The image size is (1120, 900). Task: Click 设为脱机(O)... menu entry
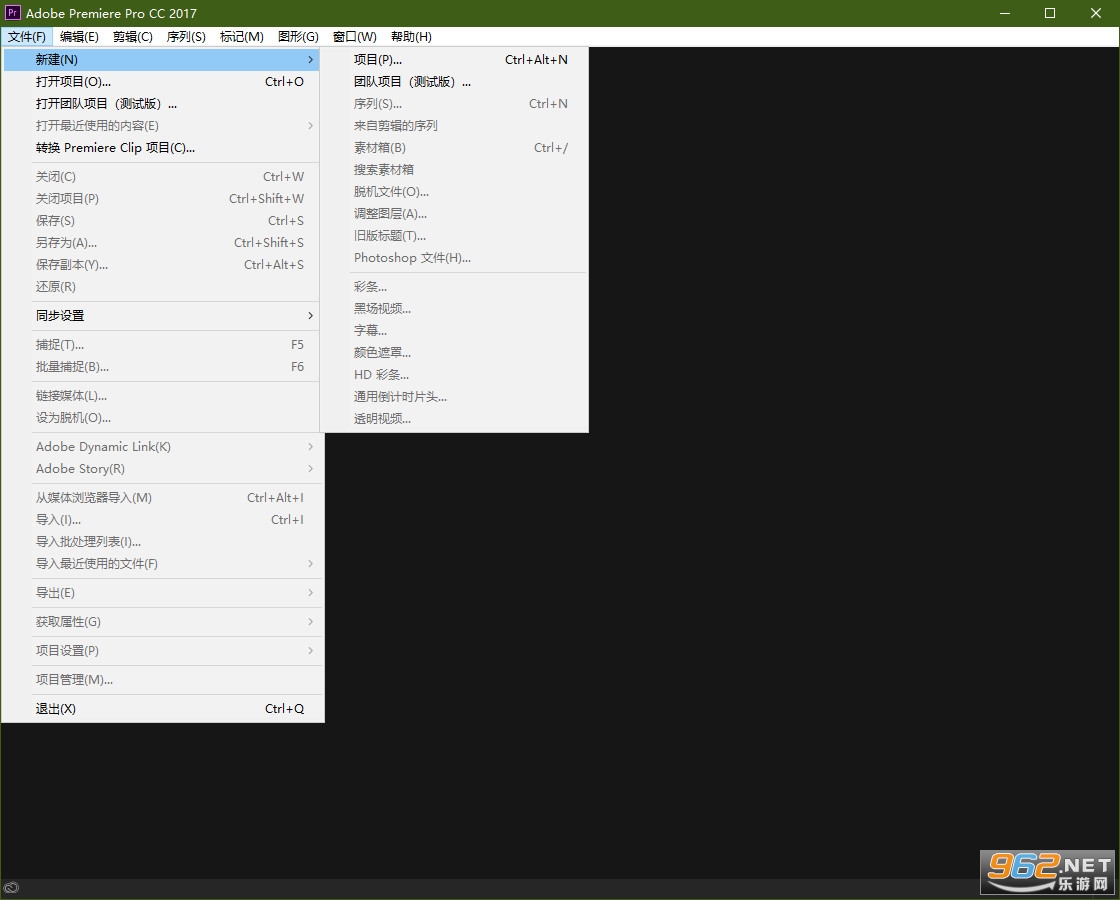tap(161, 418)
